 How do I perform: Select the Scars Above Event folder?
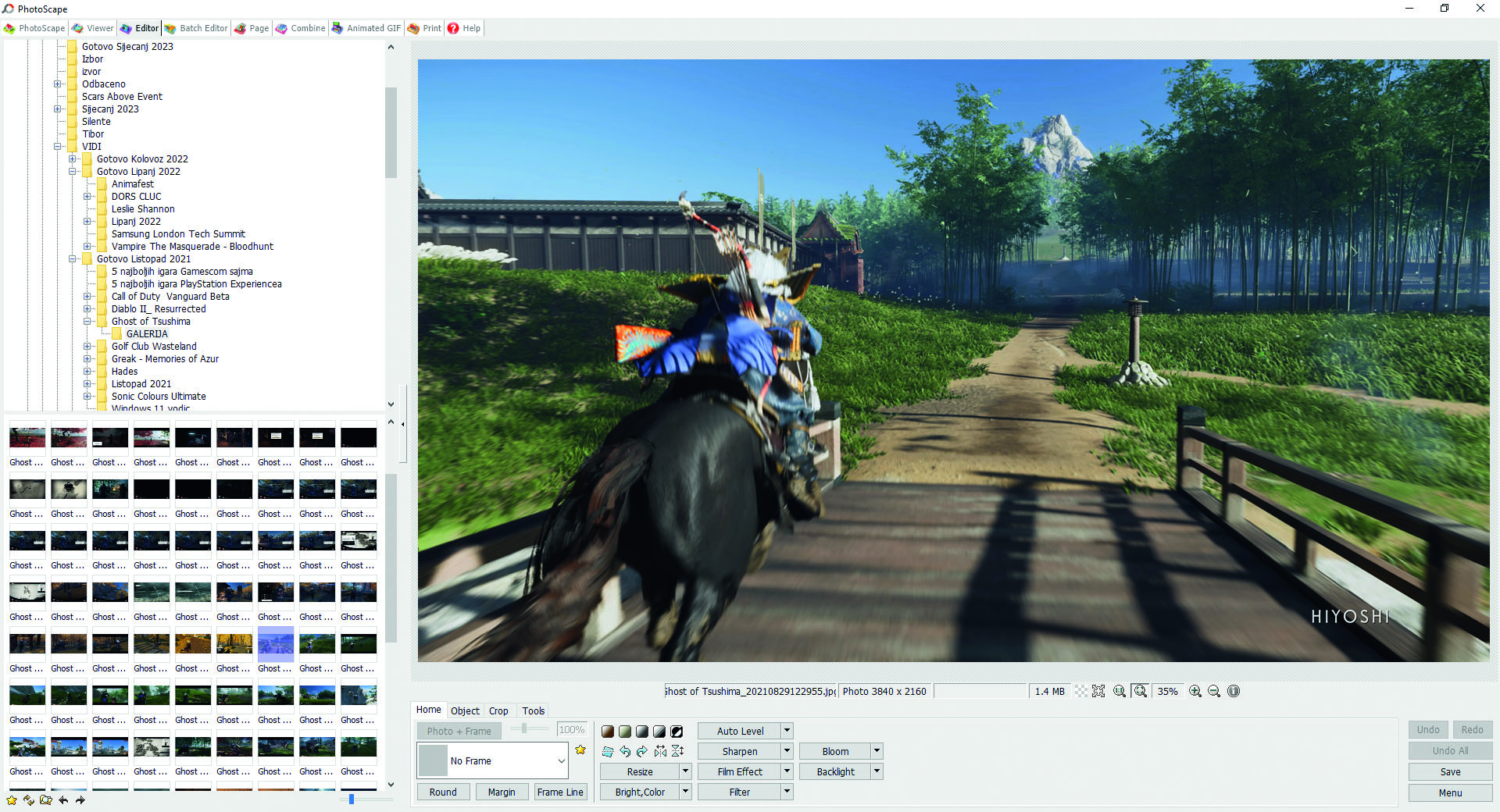(122, 96)
